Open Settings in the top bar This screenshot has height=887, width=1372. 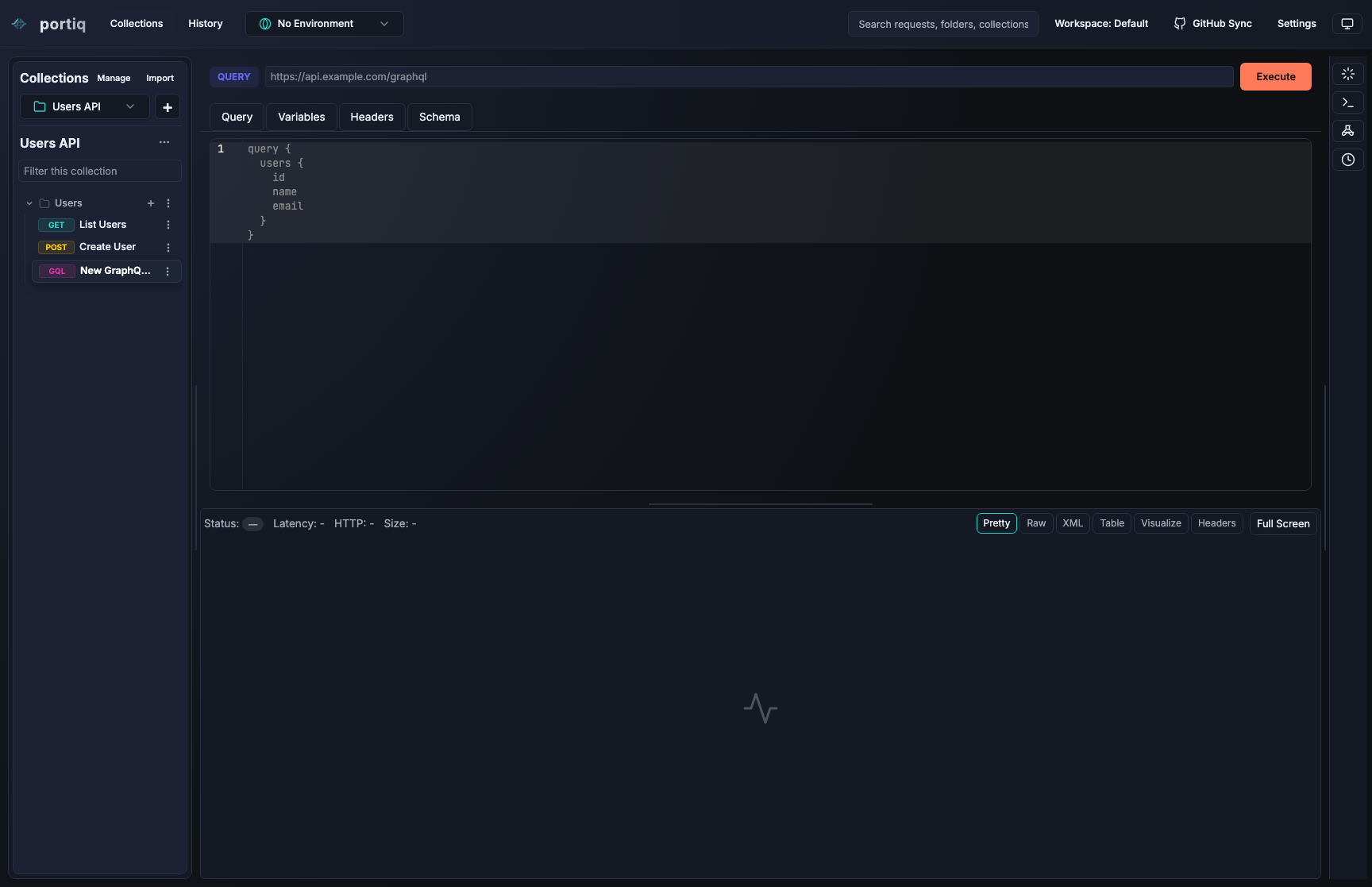pos(1297,24)
